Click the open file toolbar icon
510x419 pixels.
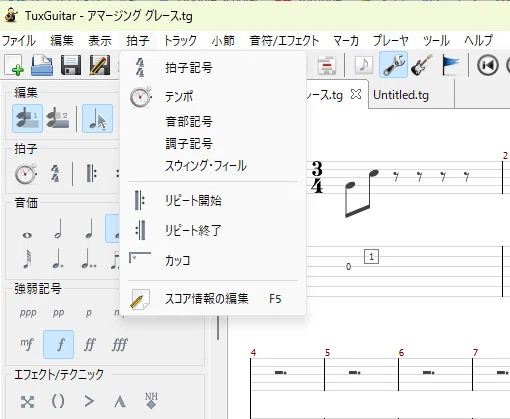(42, 65)
